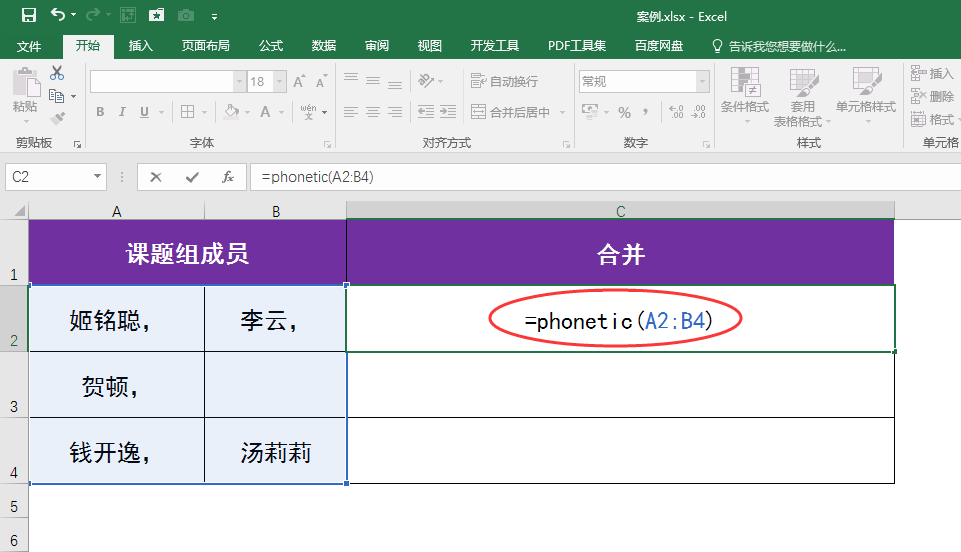Click the Increase Indent icon

448,112
